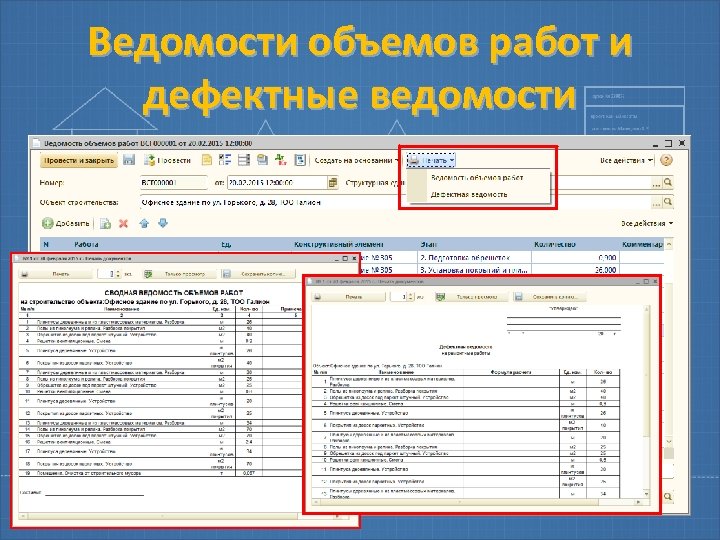Click the Дт/Кт postings icon
Screen dimensions: 720x540
(281, 160)
